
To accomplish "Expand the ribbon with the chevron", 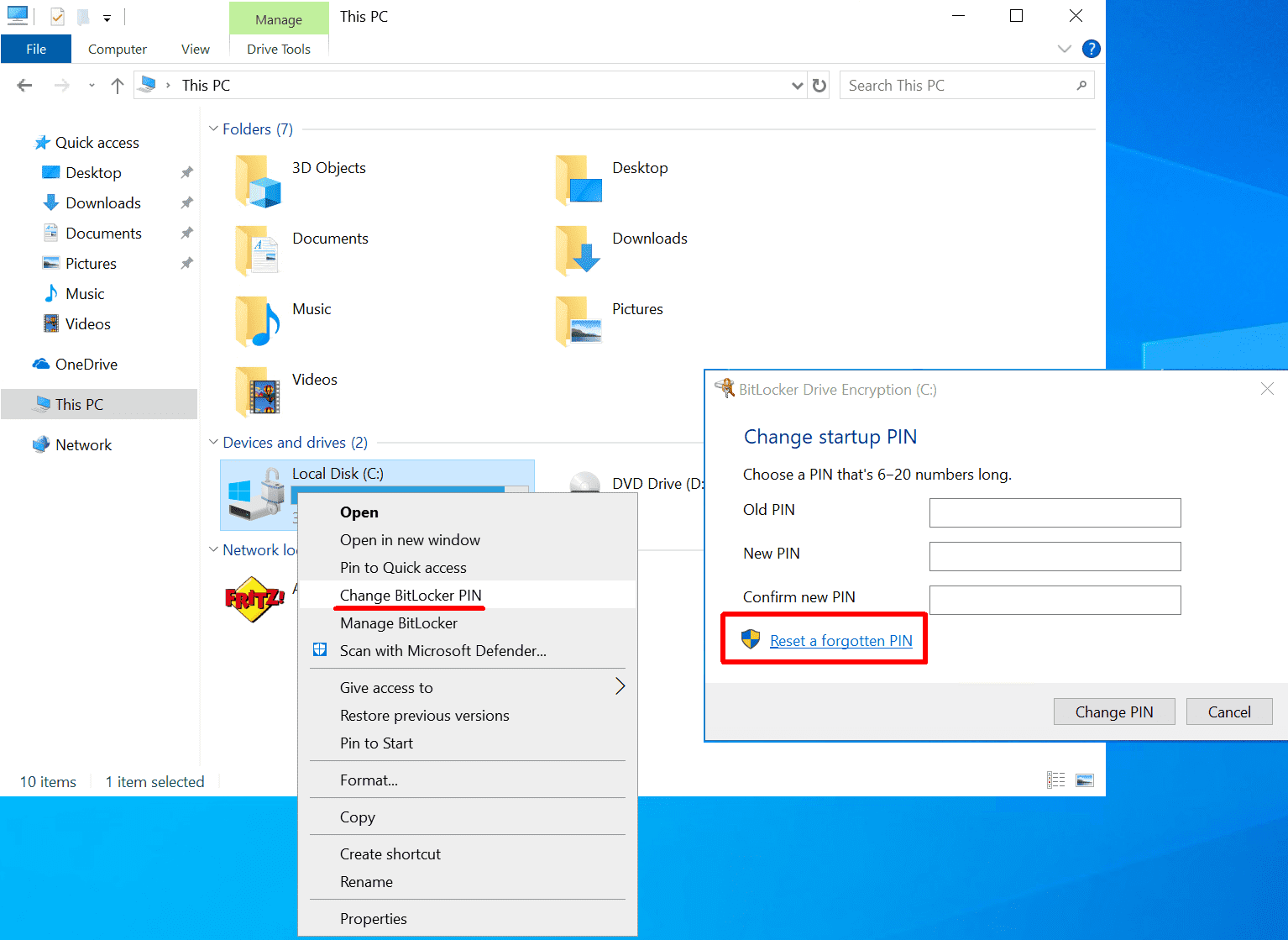I will click(x=1065, y=49).
